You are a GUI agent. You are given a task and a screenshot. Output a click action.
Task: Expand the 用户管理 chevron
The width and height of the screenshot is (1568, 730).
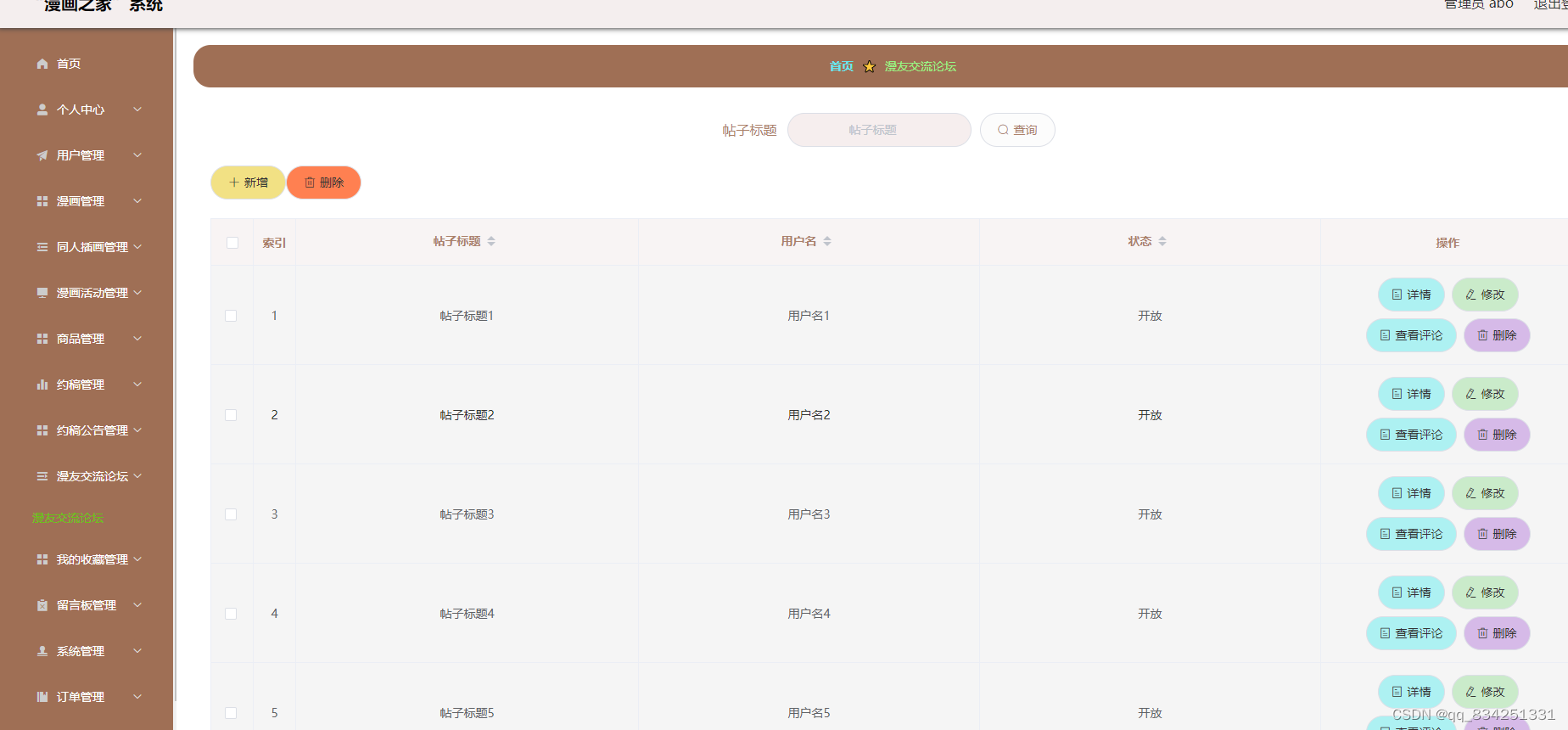click(137, 155)
